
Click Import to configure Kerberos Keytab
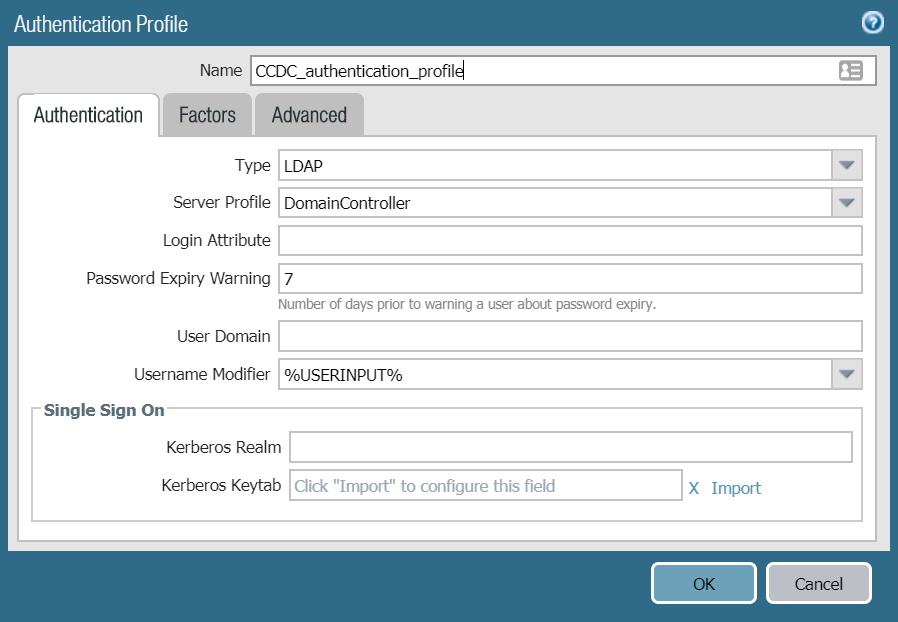click(x=732, y=487)
